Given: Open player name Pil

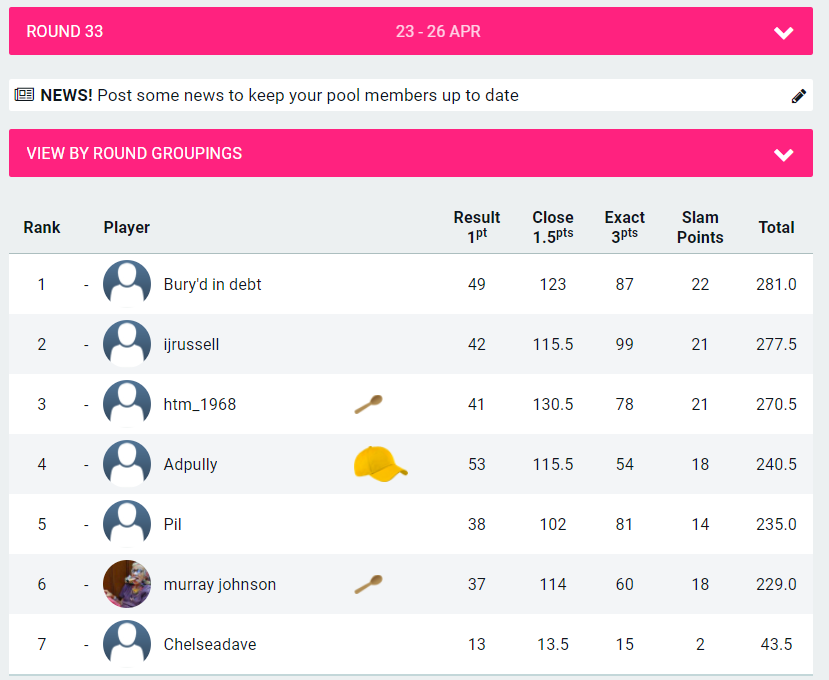Looking at the screenshot, I should (172, 524).
